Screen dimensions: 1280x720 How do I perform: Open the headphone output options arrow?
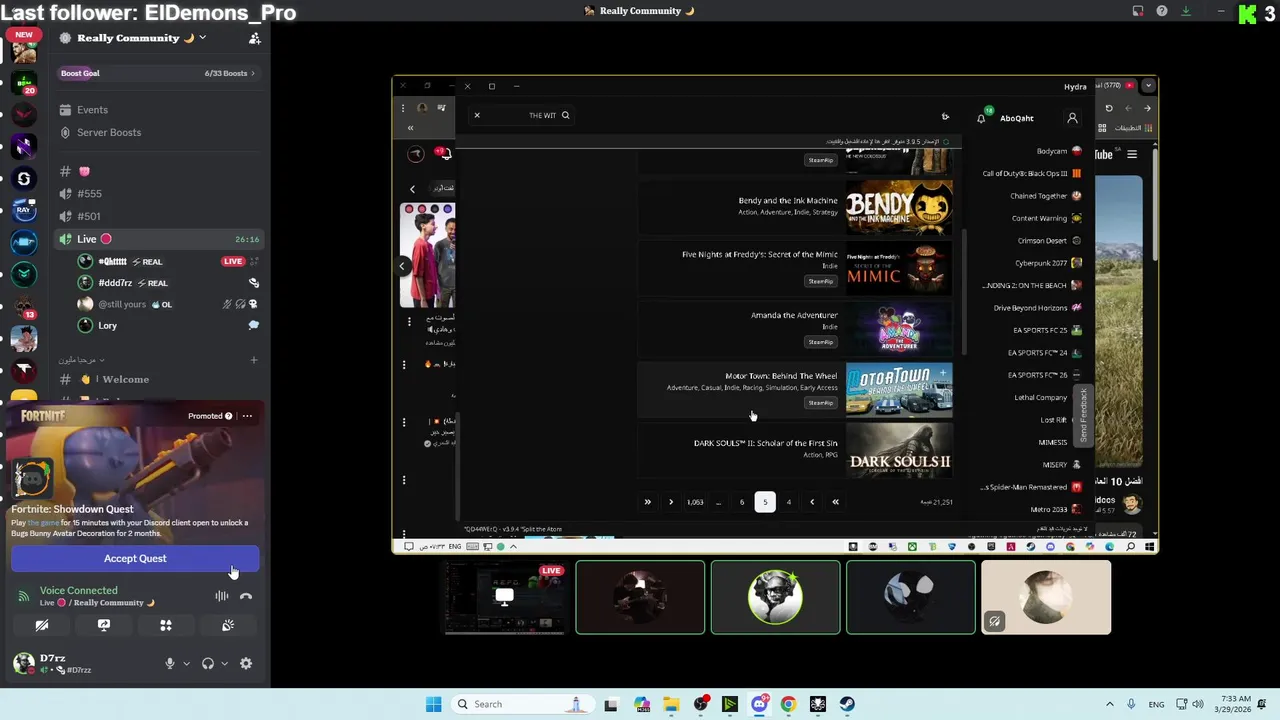[x=224, y=663]
